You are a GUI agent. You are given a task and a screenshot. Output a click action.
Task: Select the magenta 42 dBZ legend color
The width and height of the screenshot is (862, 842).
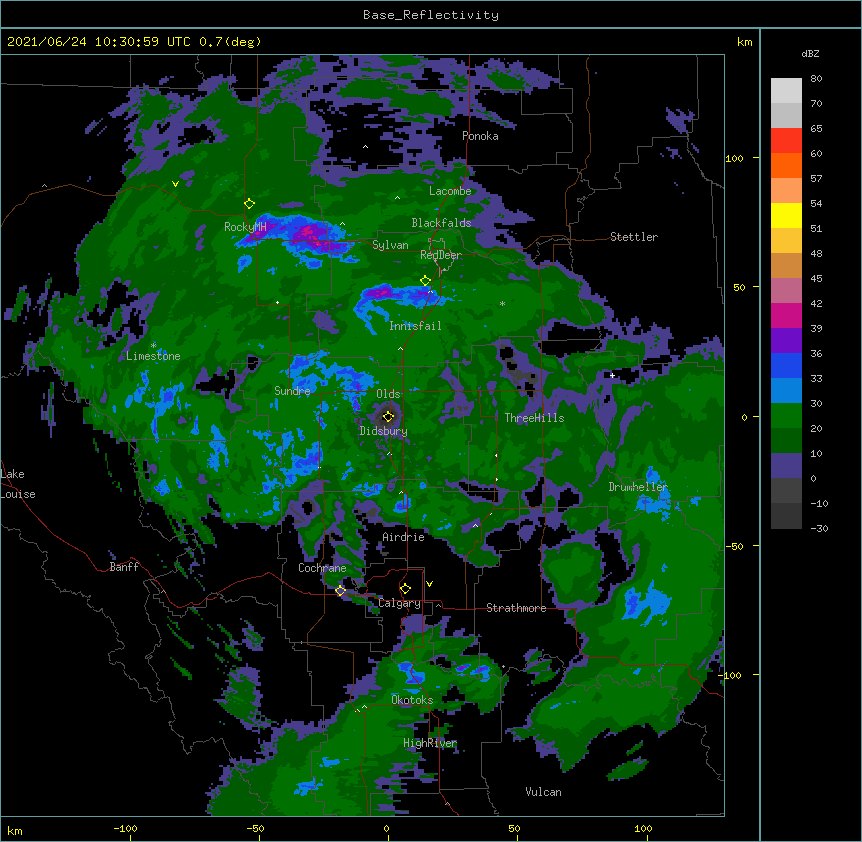pos(786,315)
